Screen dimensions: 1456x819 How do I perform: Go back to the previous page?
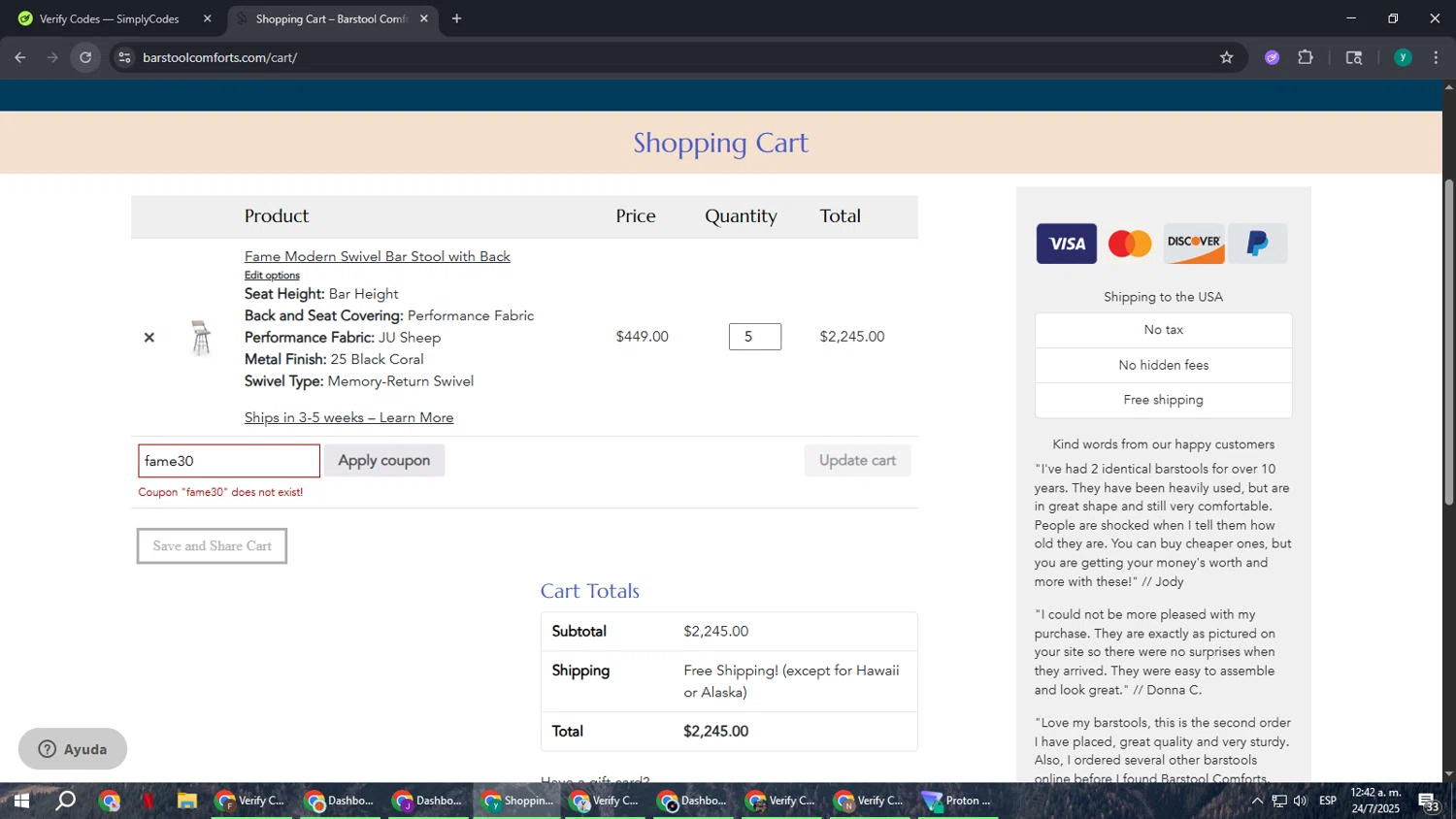(19, 58)
